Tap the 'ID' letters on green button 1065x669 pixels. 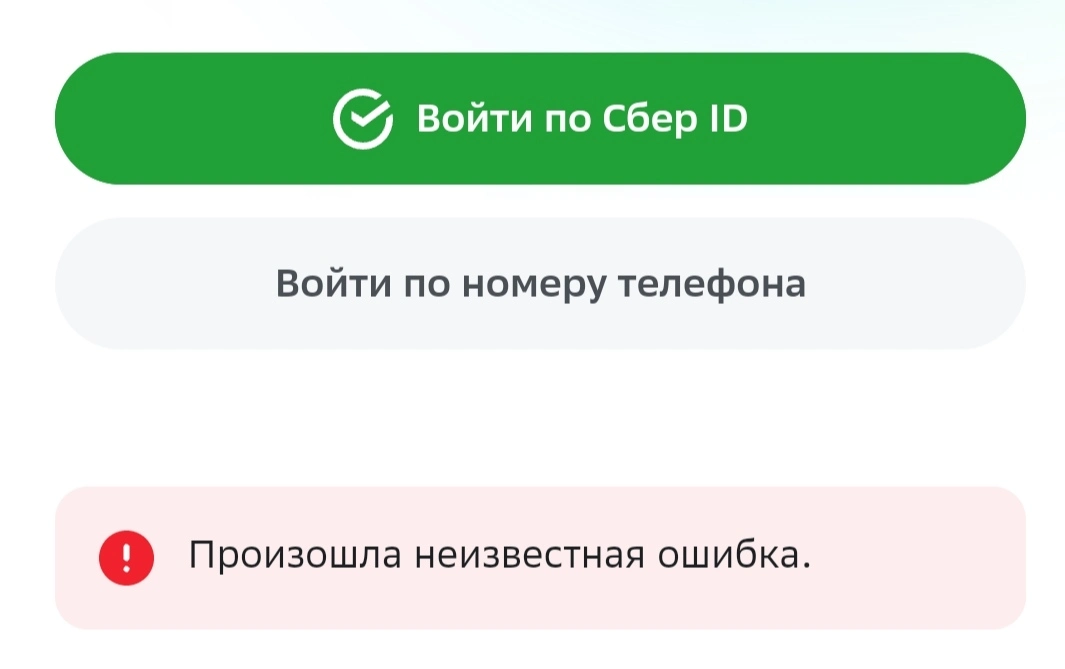(728, 119)
